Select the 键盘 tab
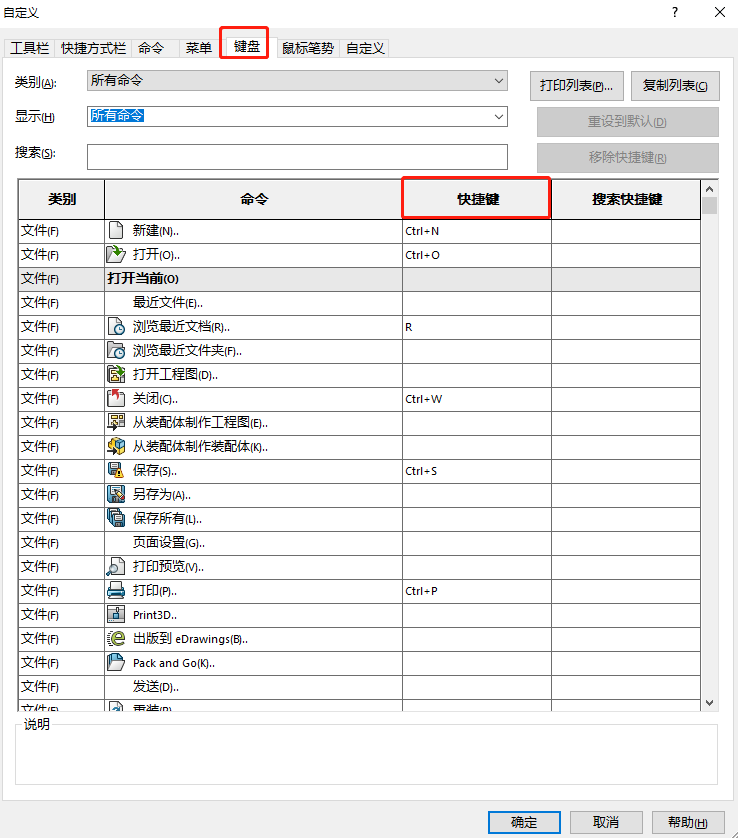The image size is (738, 838). click(x=247, y=46)
